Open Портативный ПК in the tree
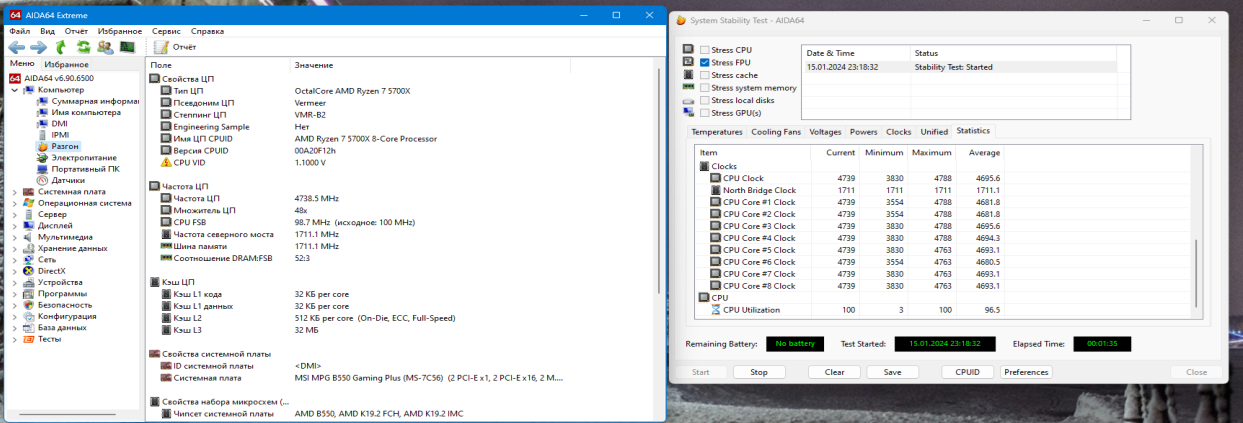 (77, 169)
